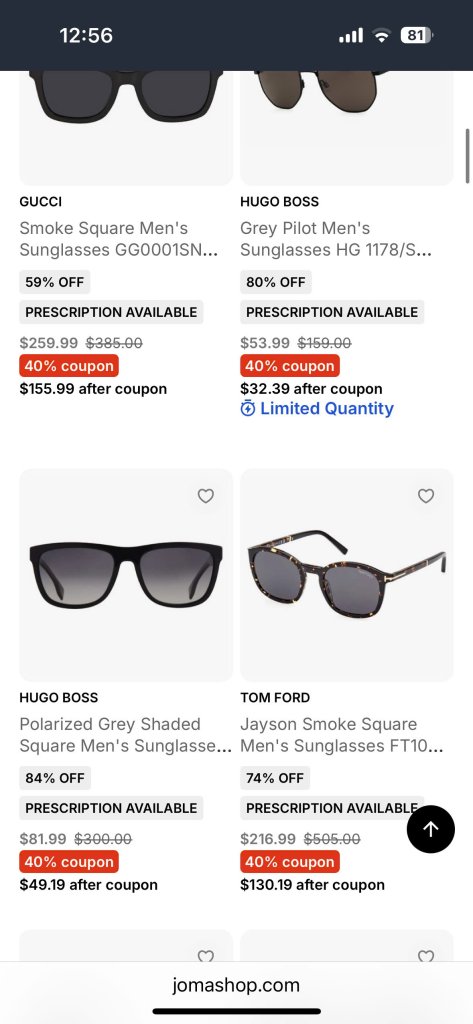
Task: Click 40% coupon badge on Tom Ford item
Action: tap(289, 862)
